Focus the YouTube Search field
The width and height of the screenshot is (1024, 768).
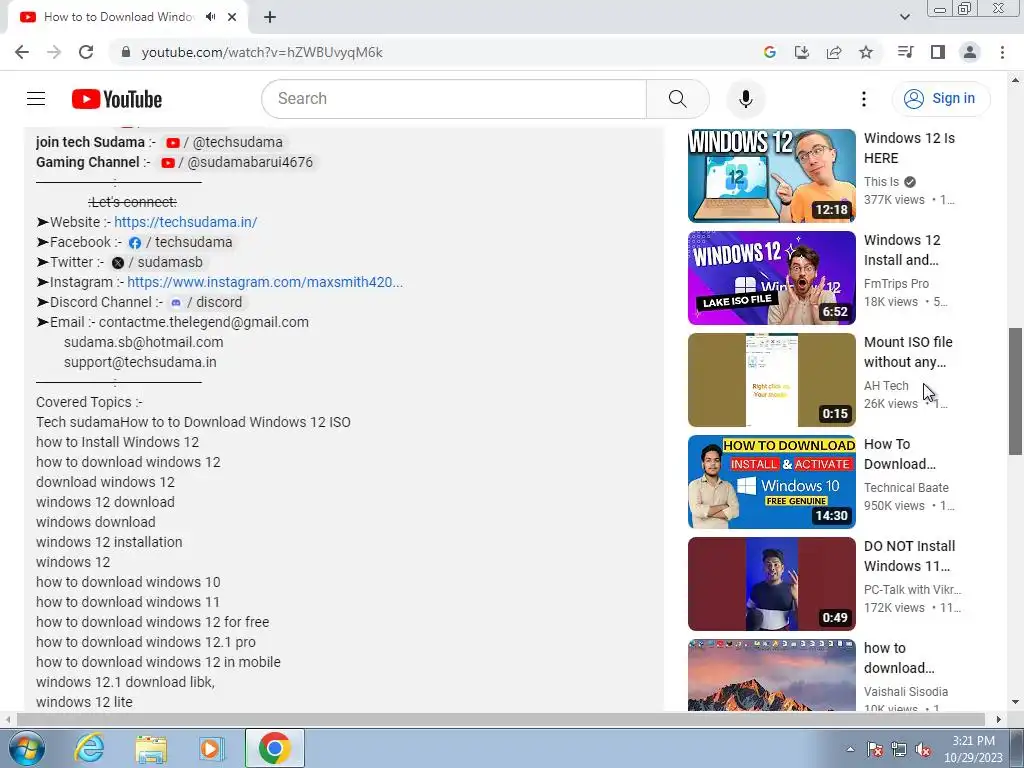(454, 99)
